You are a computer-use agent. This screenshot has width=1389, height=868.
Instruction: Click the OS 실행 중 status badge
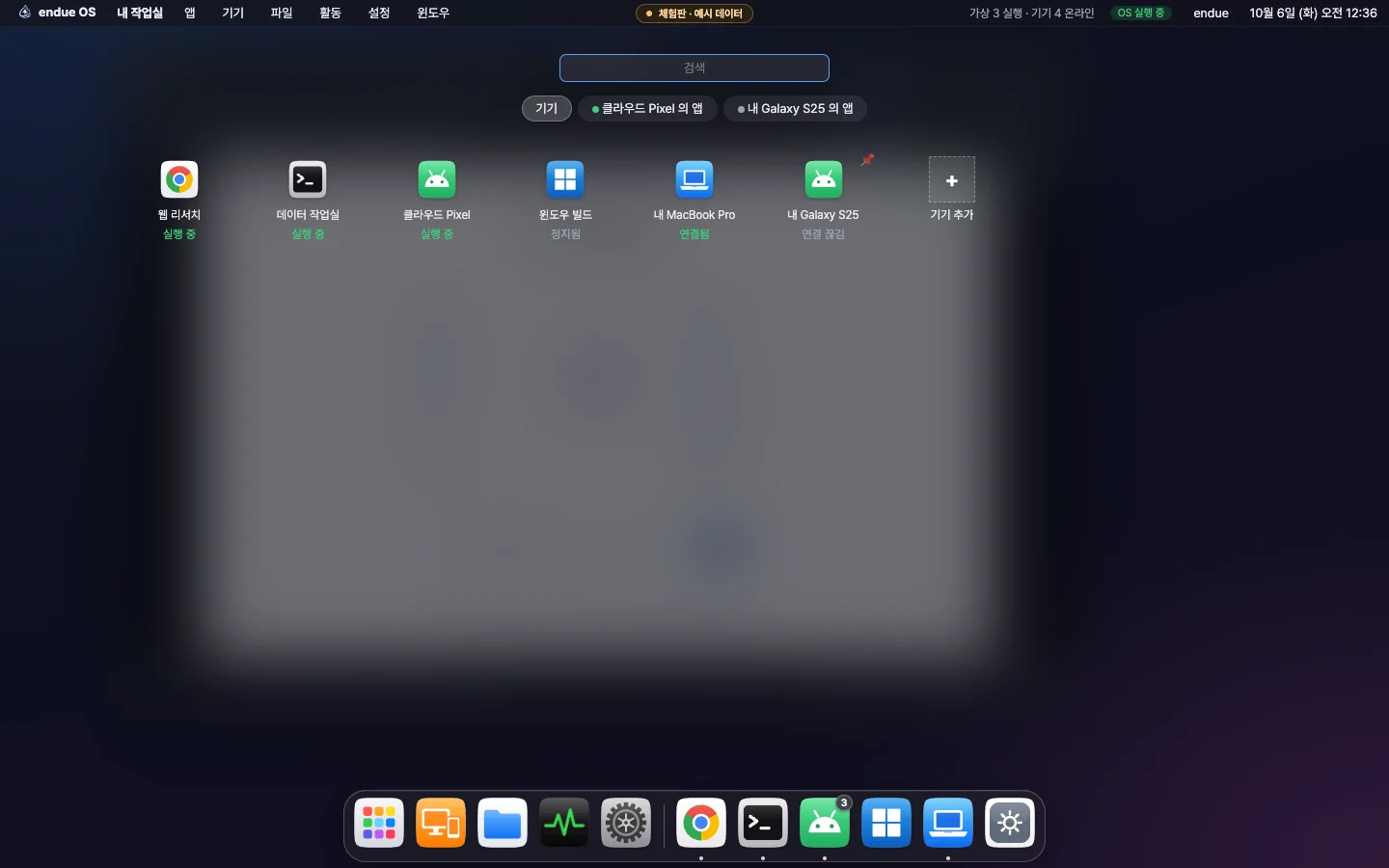1140,13
